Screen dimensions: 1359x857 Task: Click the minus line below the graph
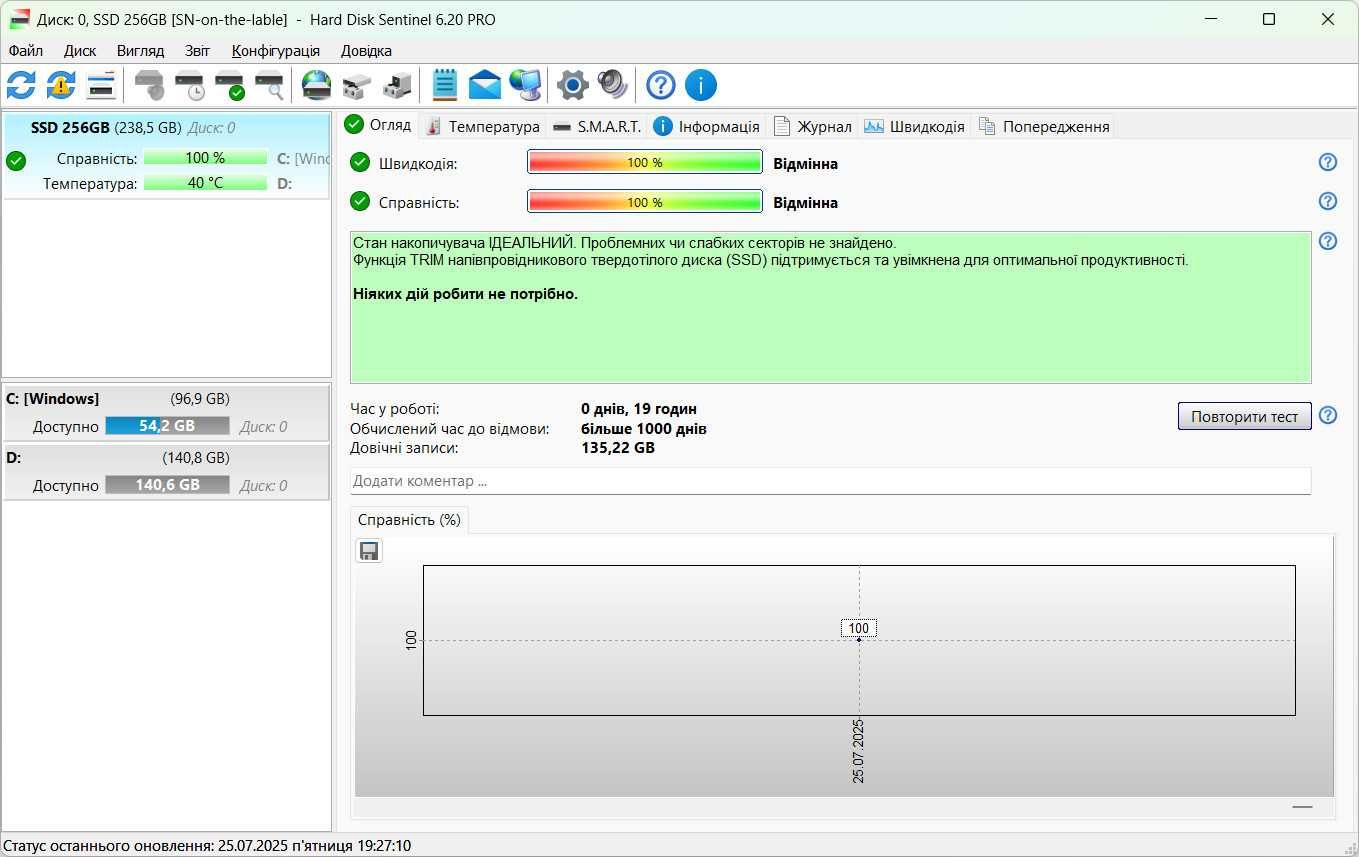tap(1302, 807)
